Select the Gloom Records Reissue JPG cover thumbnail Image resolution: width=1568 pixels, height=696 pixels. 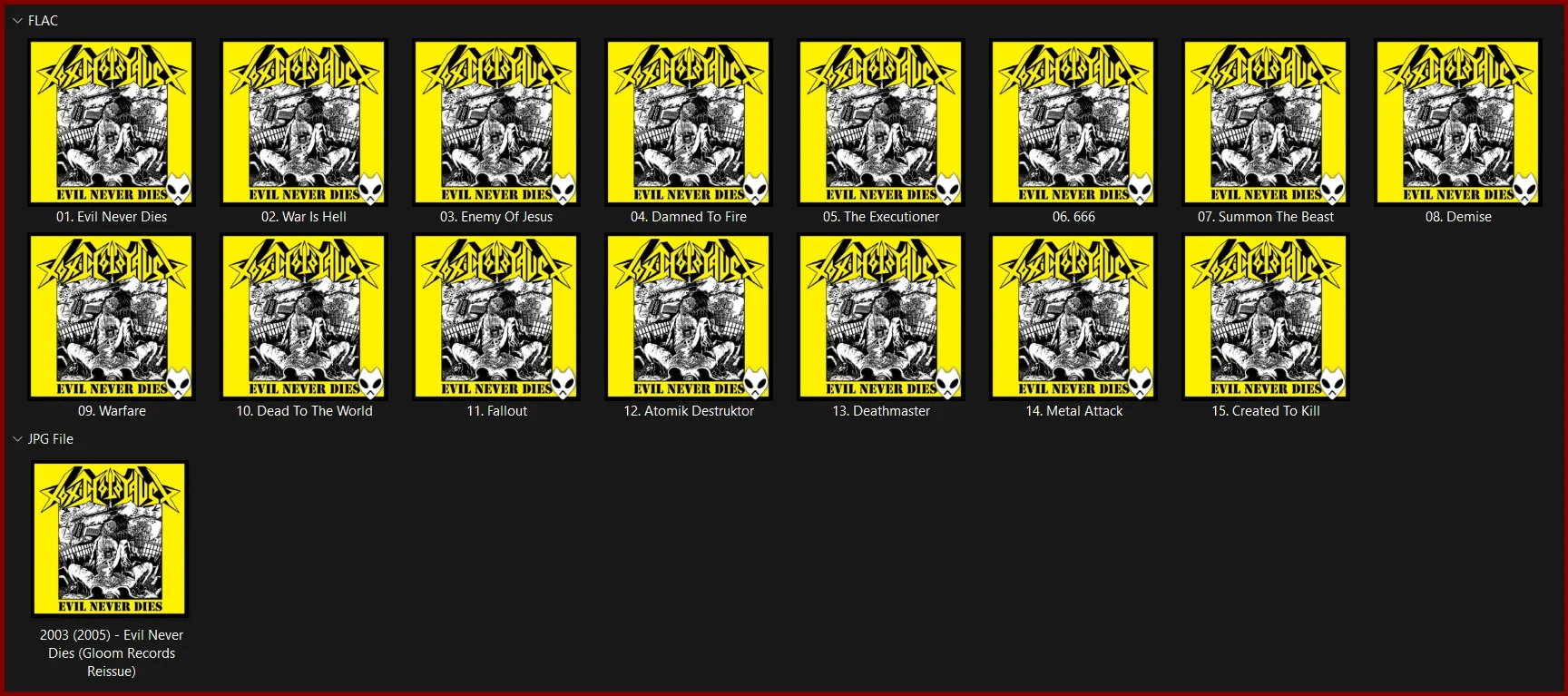point(110,539)
